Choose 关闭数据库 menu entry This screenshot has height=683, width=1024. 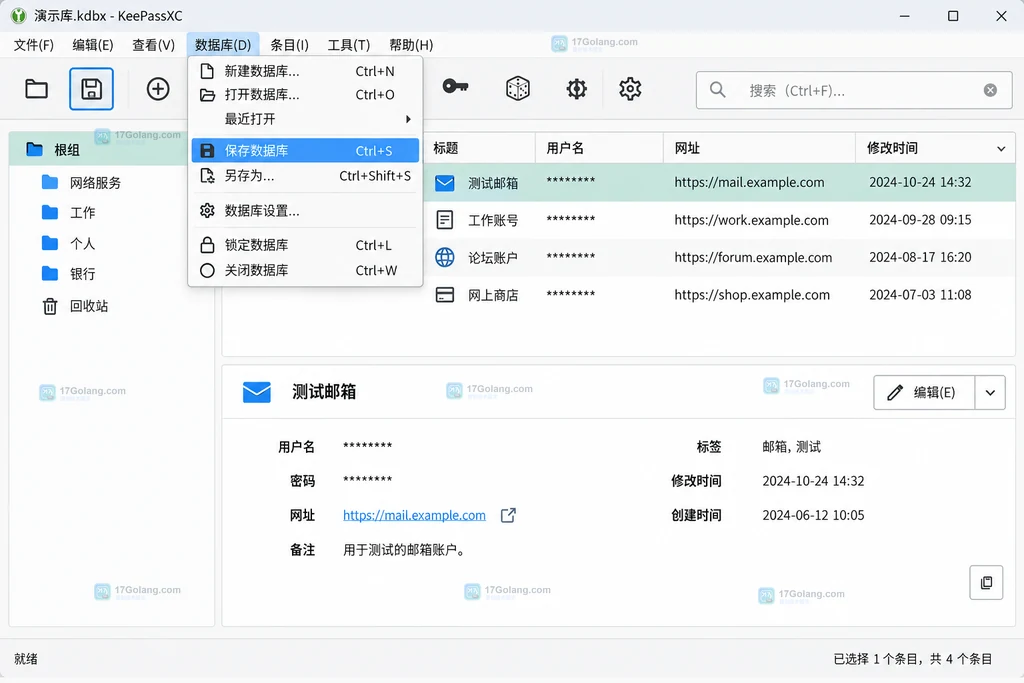305,270
